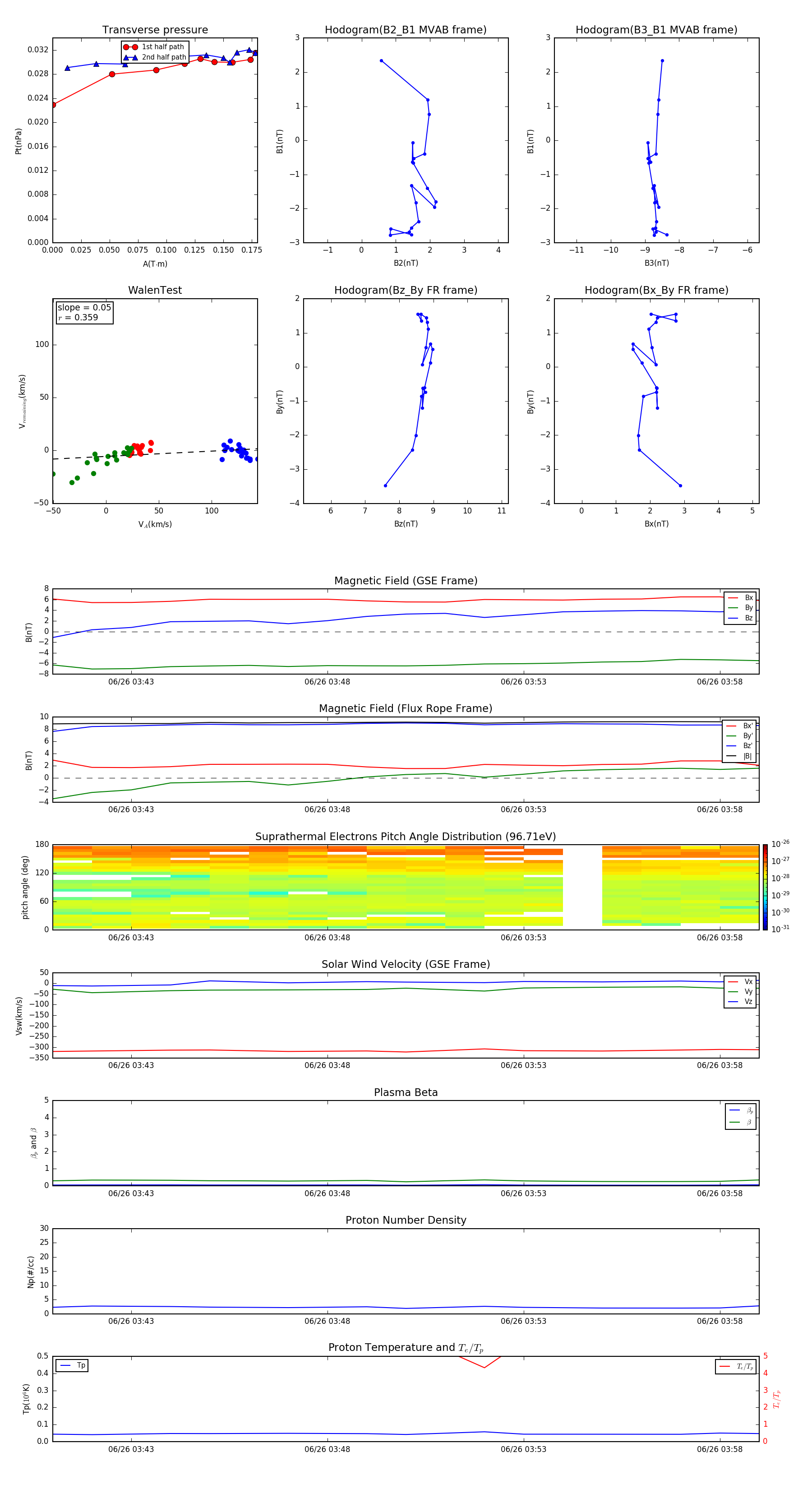Click the Transverse pressure plot title

coord(155,30)
